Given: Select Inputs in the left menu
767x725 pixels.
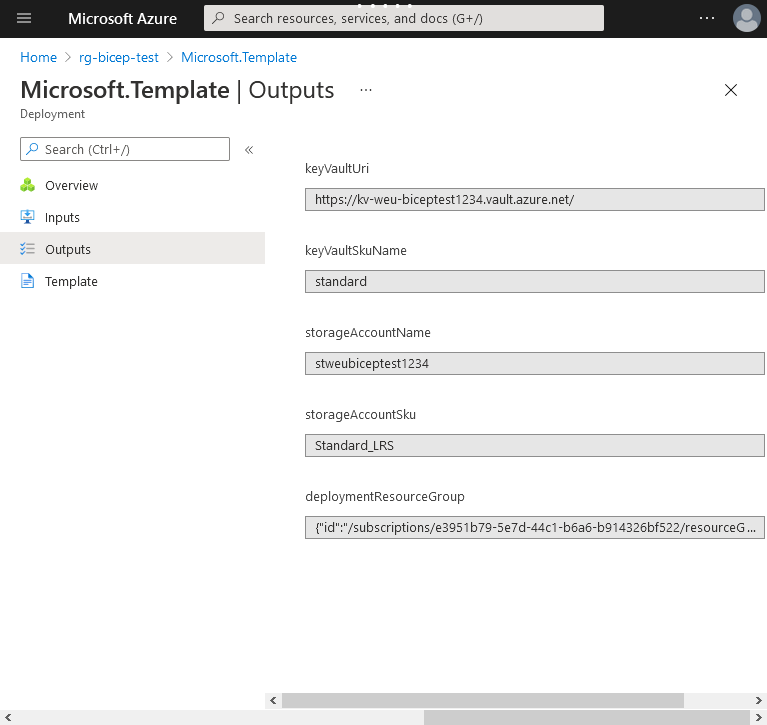Looking at the screenshot, I should (62, 217).
